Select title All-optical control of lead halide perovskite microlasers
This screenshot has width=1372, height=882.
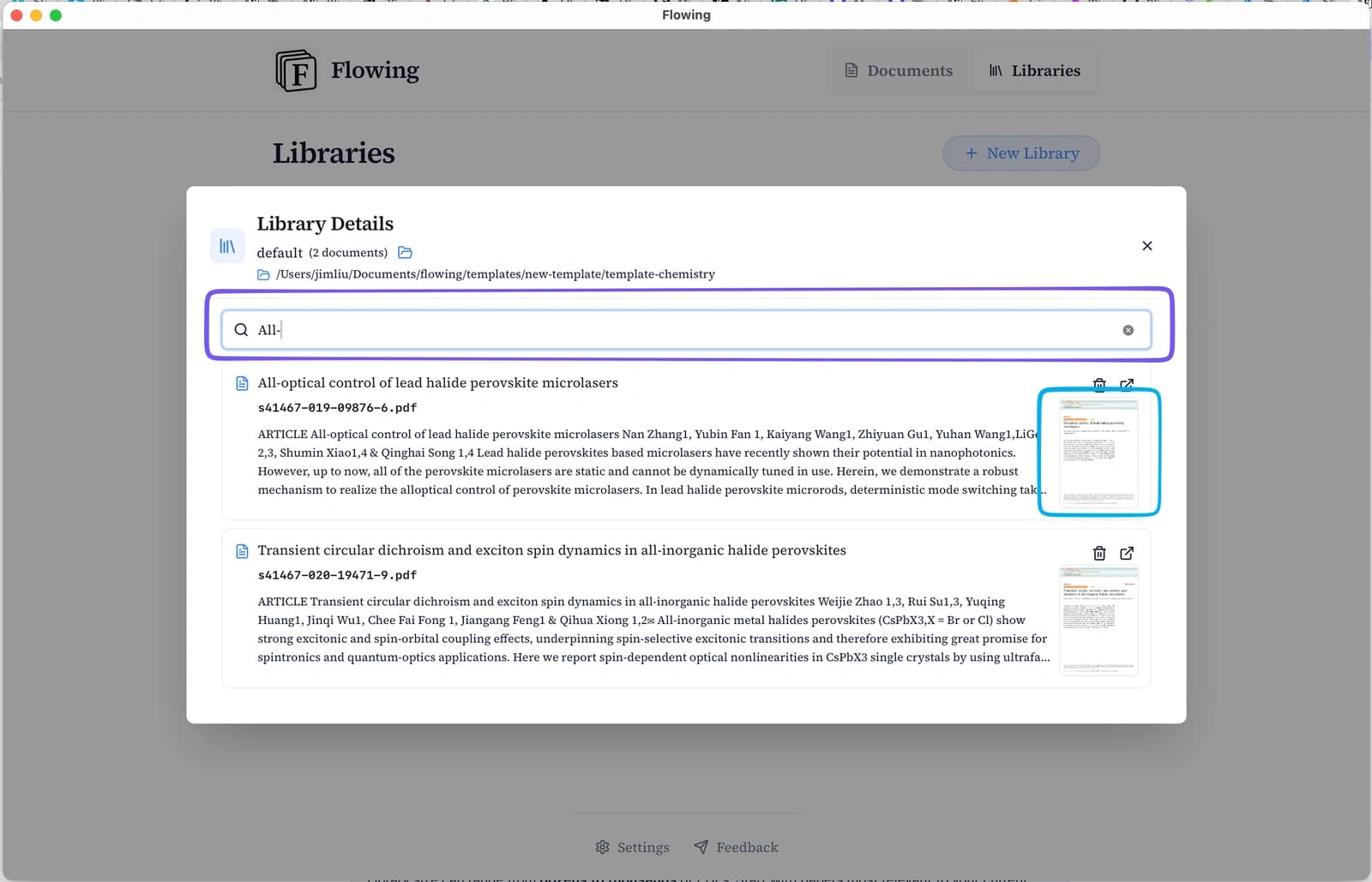[437, 383]
